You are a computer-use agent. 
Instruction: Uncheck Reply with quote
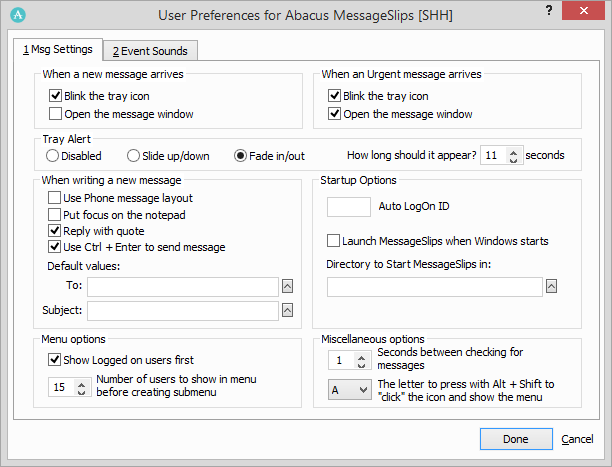(x=54, y=231)
